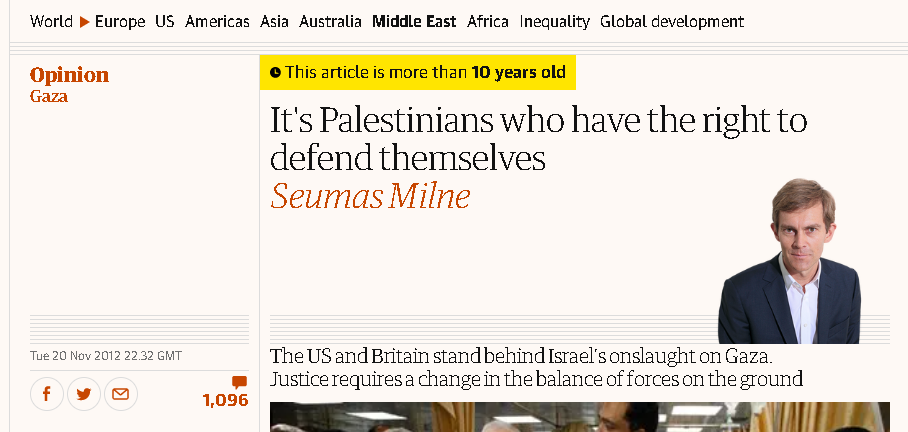Open Global development section
Viewport: 908px width, 432px height.
(672, 21)
